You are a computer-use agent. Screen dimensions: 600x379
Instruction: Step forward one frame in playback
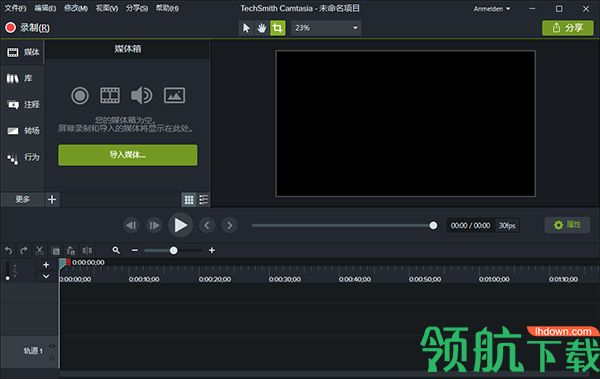[154, 225]
